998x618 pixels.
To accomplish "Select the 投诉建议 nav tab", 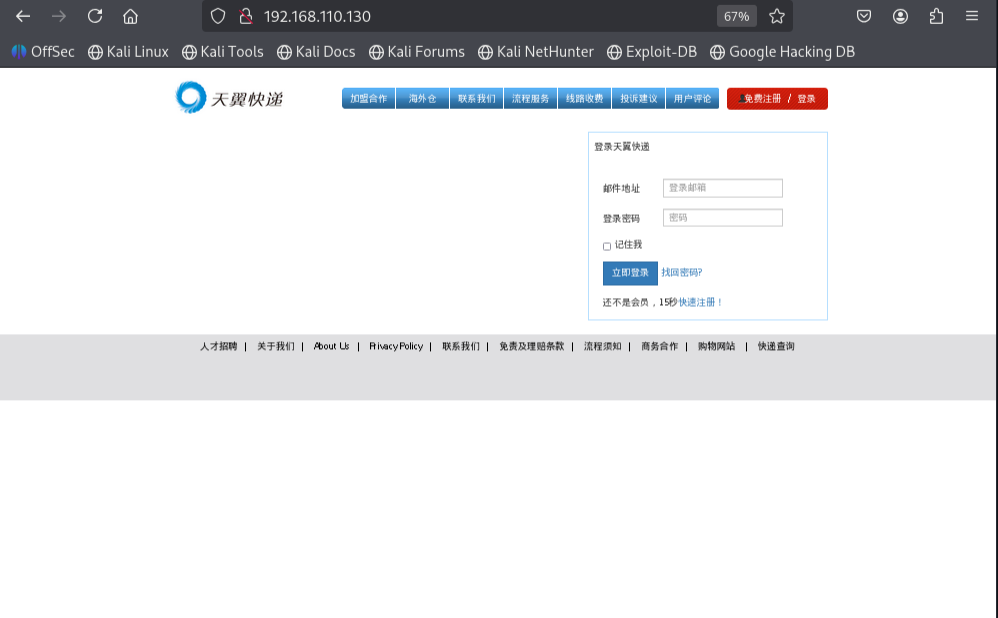I will coord(638,99).
